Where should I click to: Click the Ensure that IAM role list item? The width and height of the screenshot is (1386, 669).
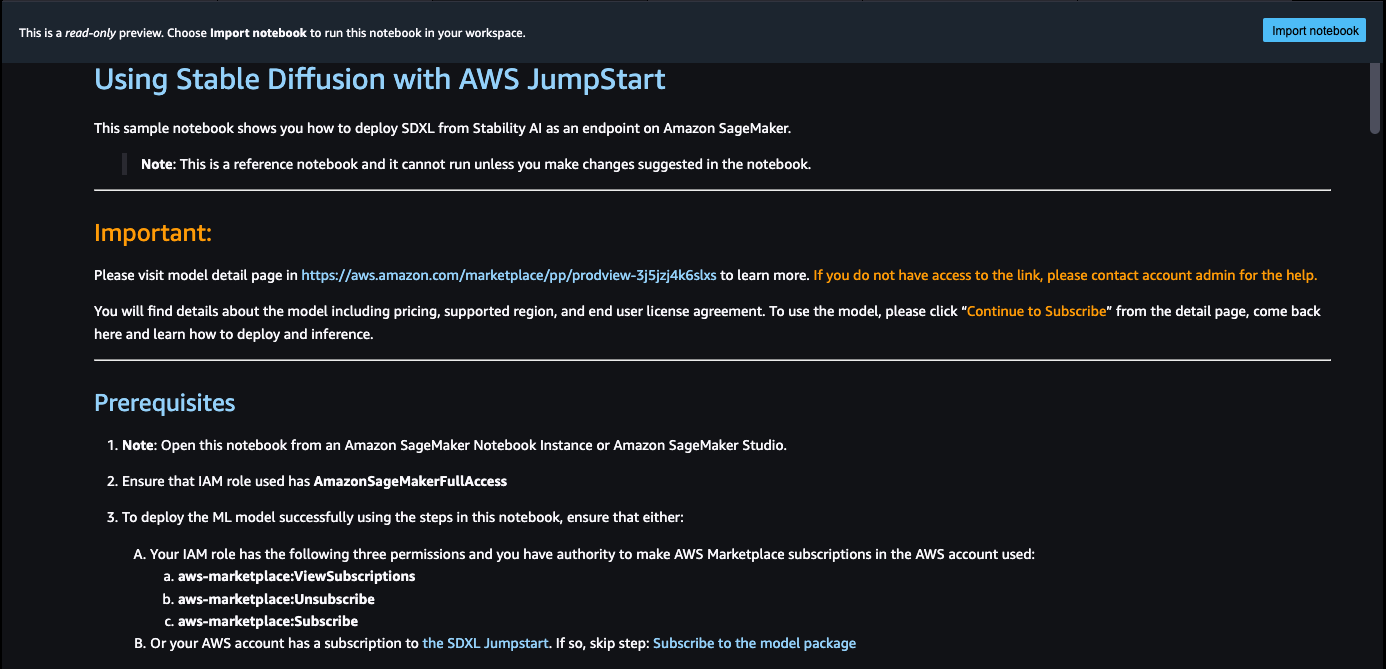(x=314, y=481)
